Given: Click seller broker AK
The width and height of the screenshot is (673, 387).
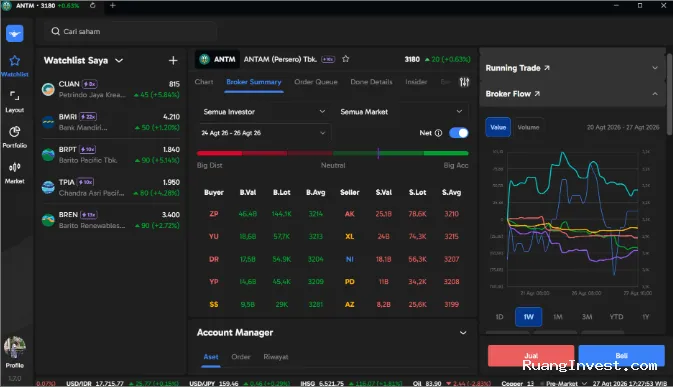Looking at the screenshot, I should coord(349,214).
